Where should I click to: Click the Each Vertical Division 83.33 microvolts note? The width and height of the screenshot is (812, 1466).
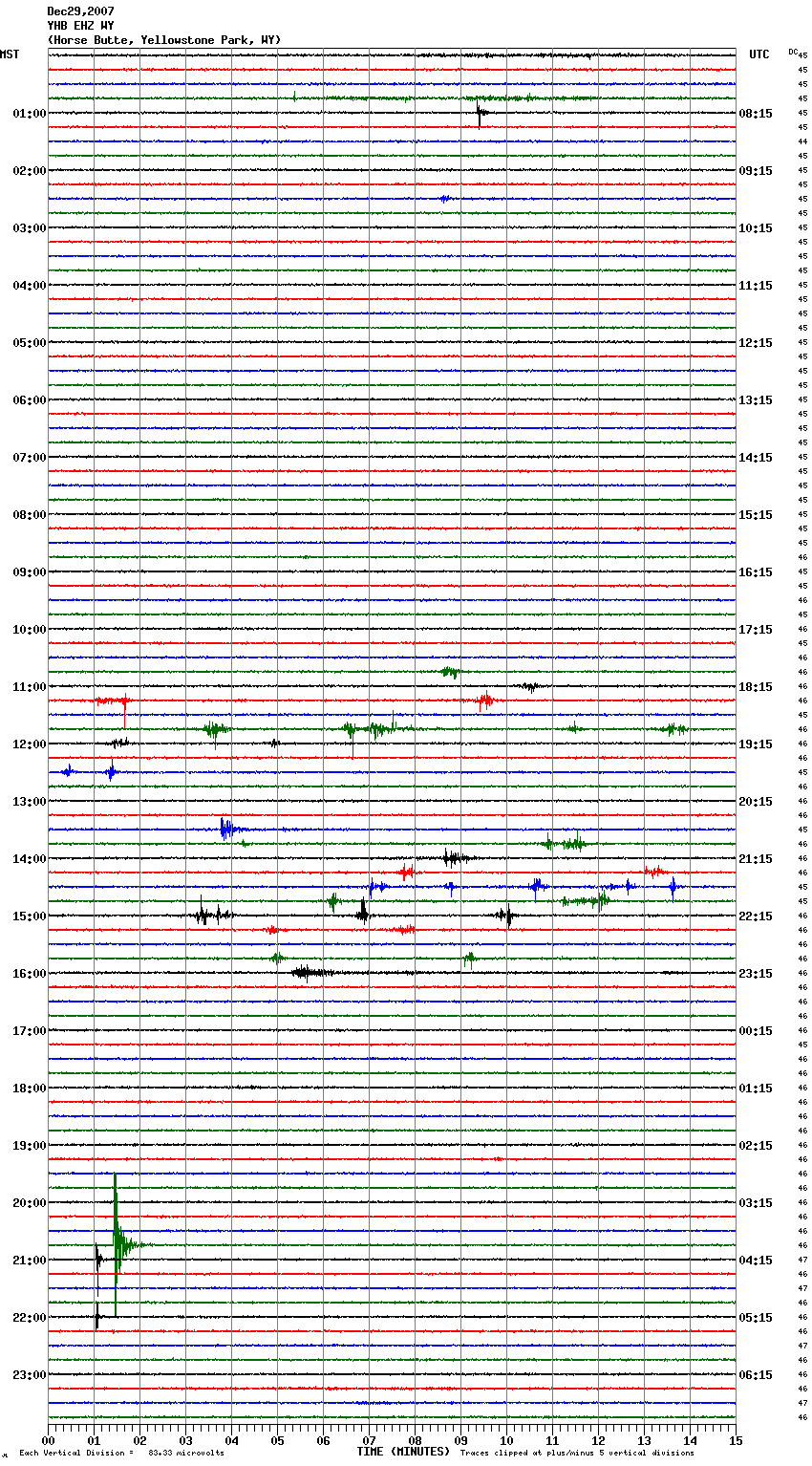(121, 1454)
